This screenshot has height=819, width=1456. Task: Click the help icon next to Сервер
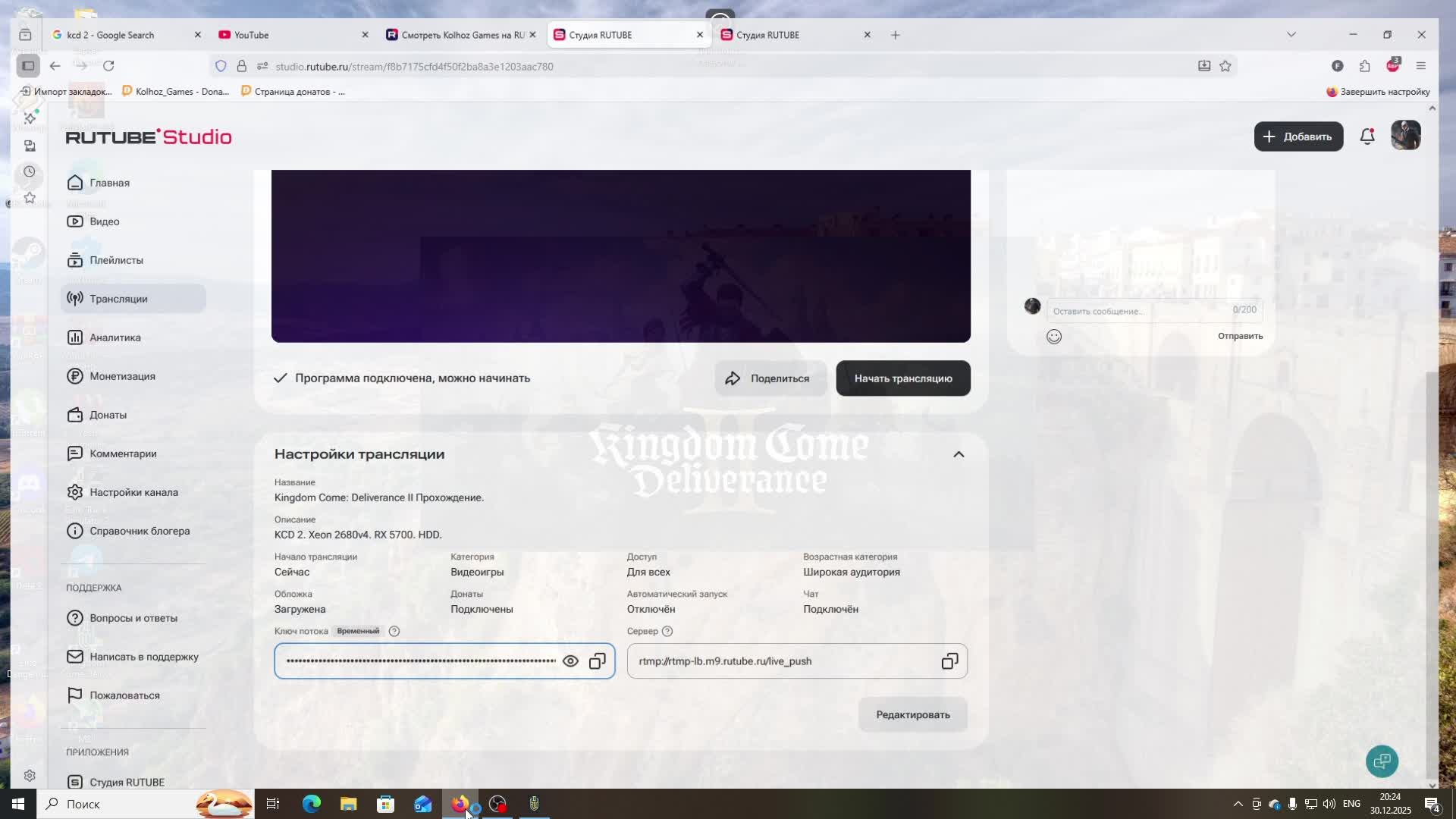click(667, 631)
